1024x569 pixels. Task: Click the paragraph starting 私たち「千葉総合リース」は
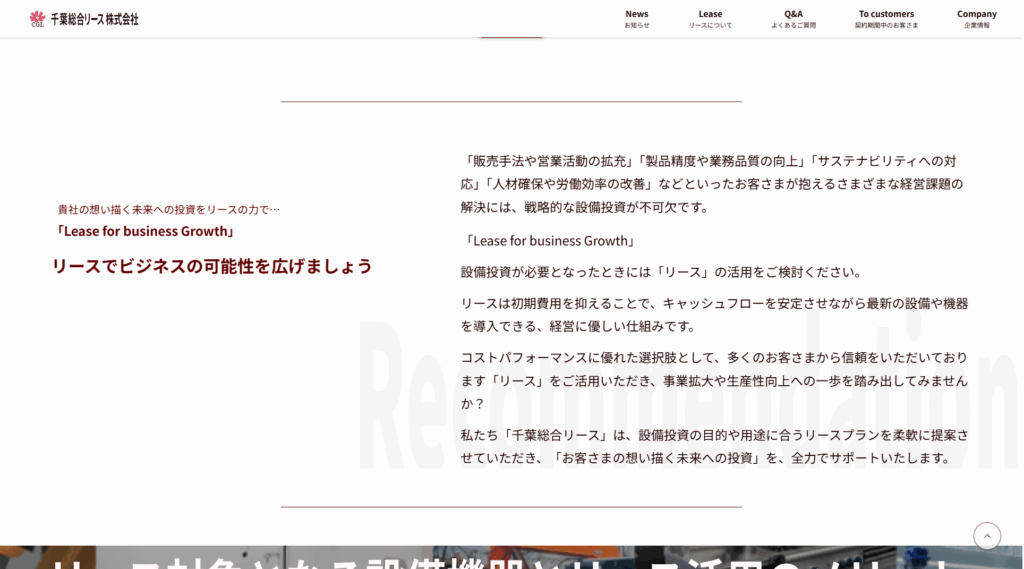coord(714,447)
